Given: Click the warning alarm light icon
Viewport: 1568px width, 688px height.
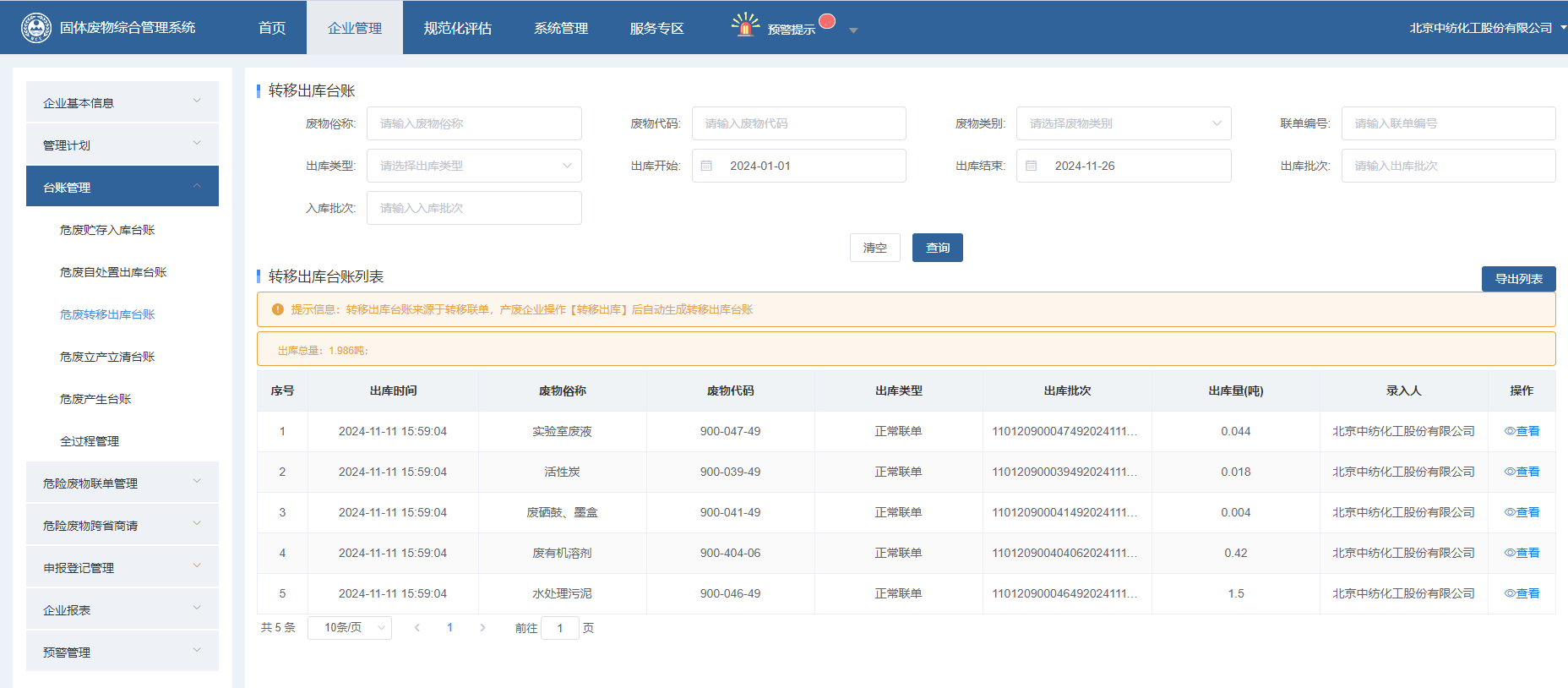Looking at the screenshot, I should tap(745, 25).
